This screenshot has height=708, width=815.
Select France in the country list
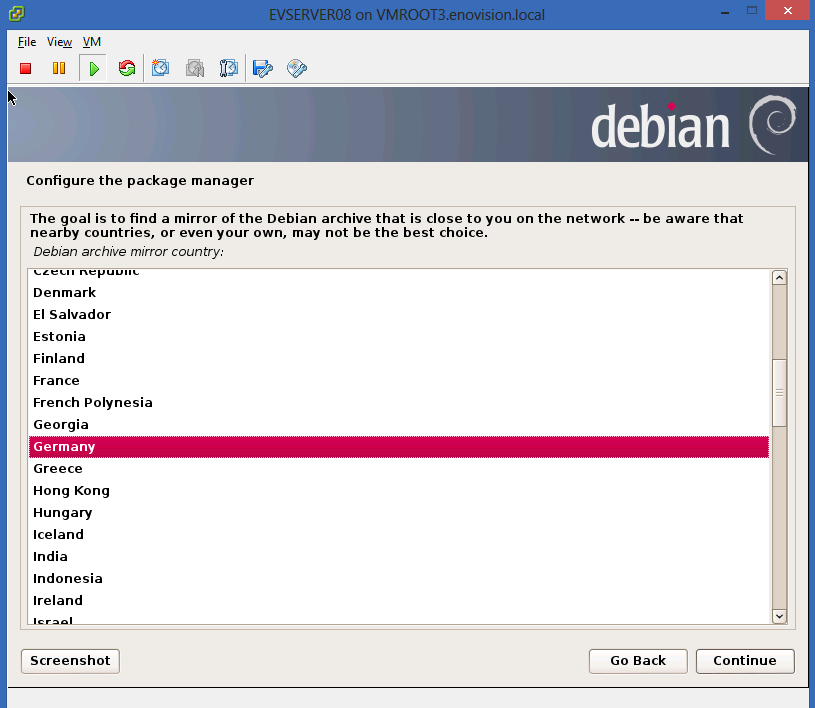tap(399, 381)
